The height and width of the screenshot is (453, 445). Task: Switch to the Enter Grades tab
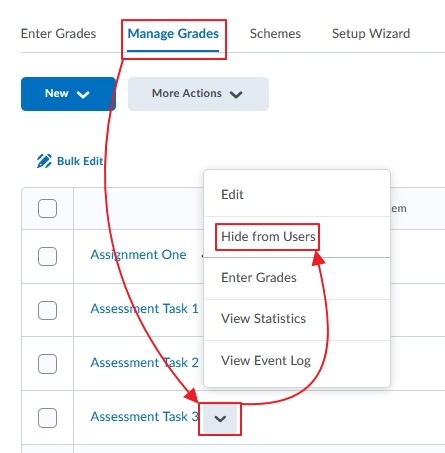[58, 34]
